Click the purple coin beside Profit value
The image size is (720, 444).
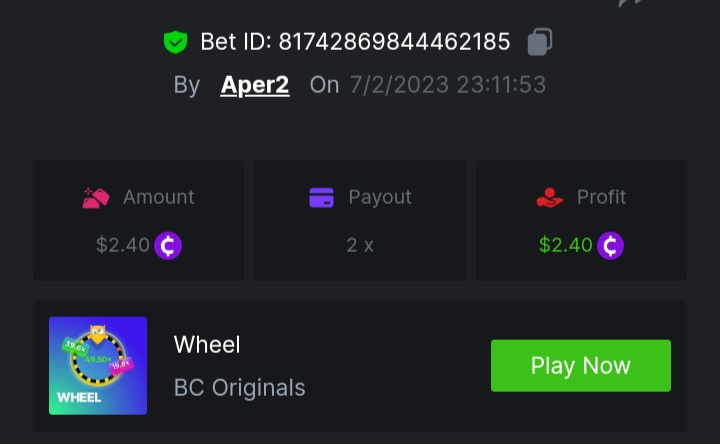610,245
